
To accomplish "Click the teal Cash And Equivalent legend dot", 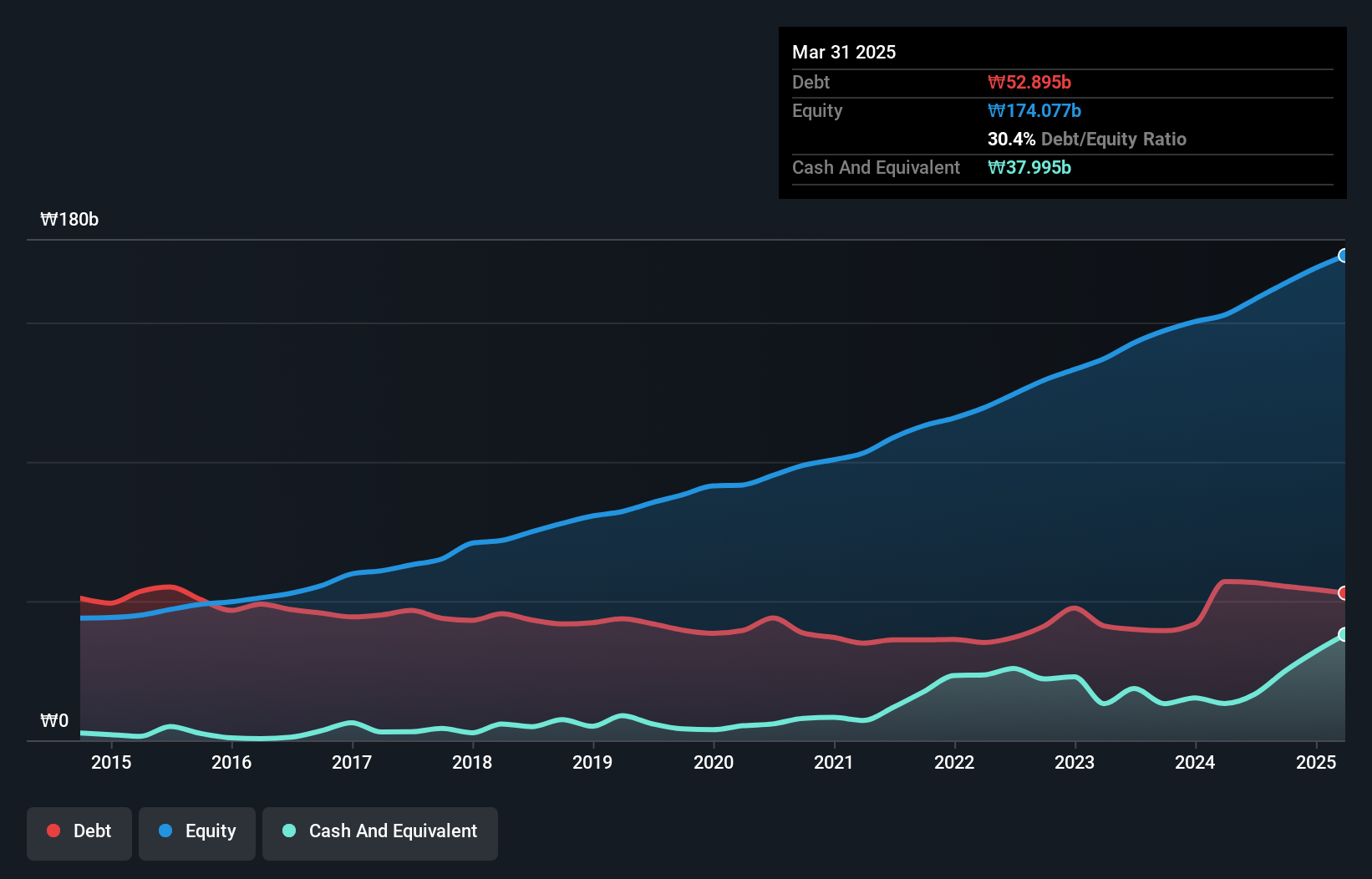I will click(x=287, y=831).
